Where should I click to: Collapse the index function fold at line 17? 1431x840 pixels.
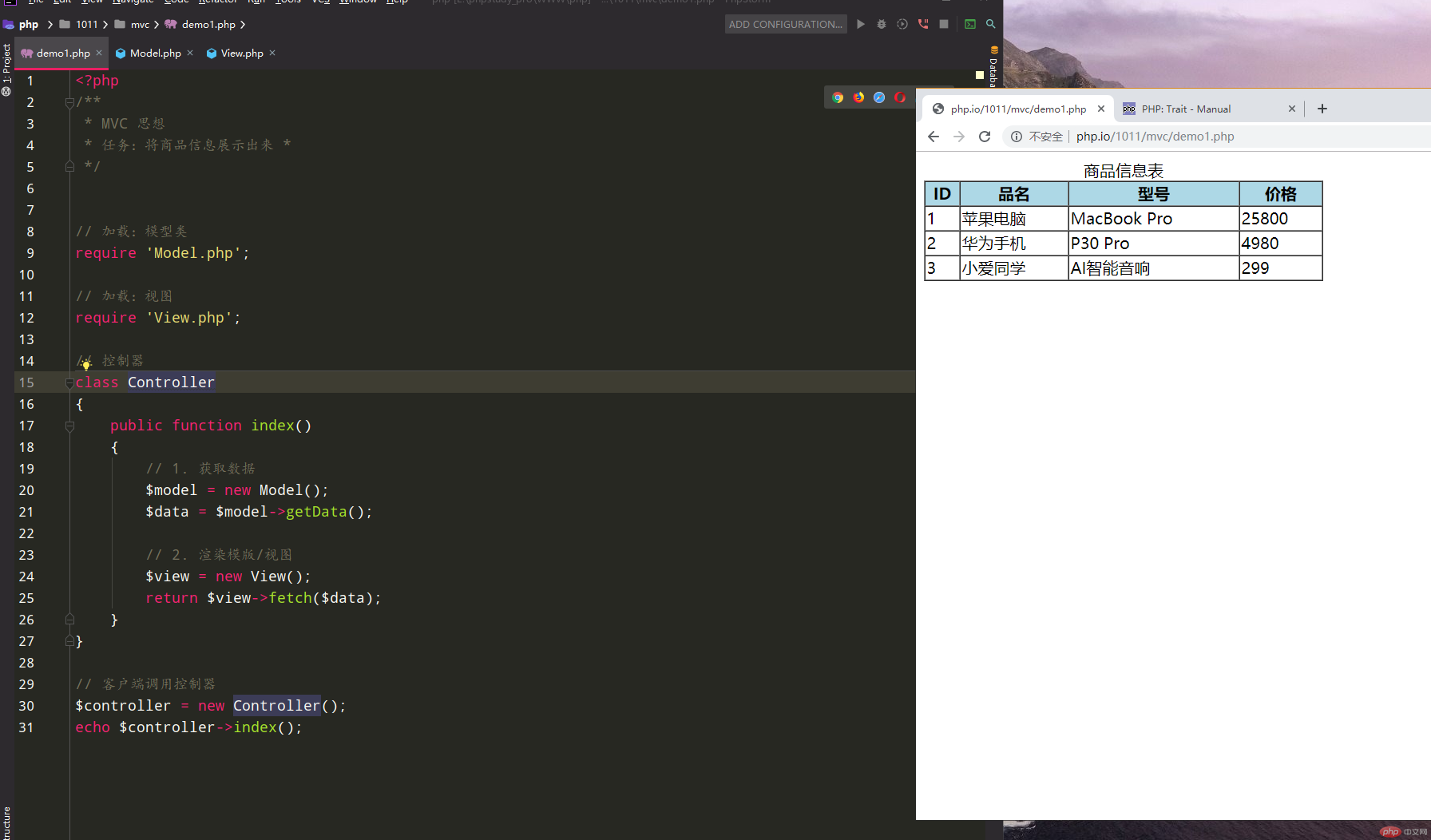pyautogui.click(x=69, y=426)
